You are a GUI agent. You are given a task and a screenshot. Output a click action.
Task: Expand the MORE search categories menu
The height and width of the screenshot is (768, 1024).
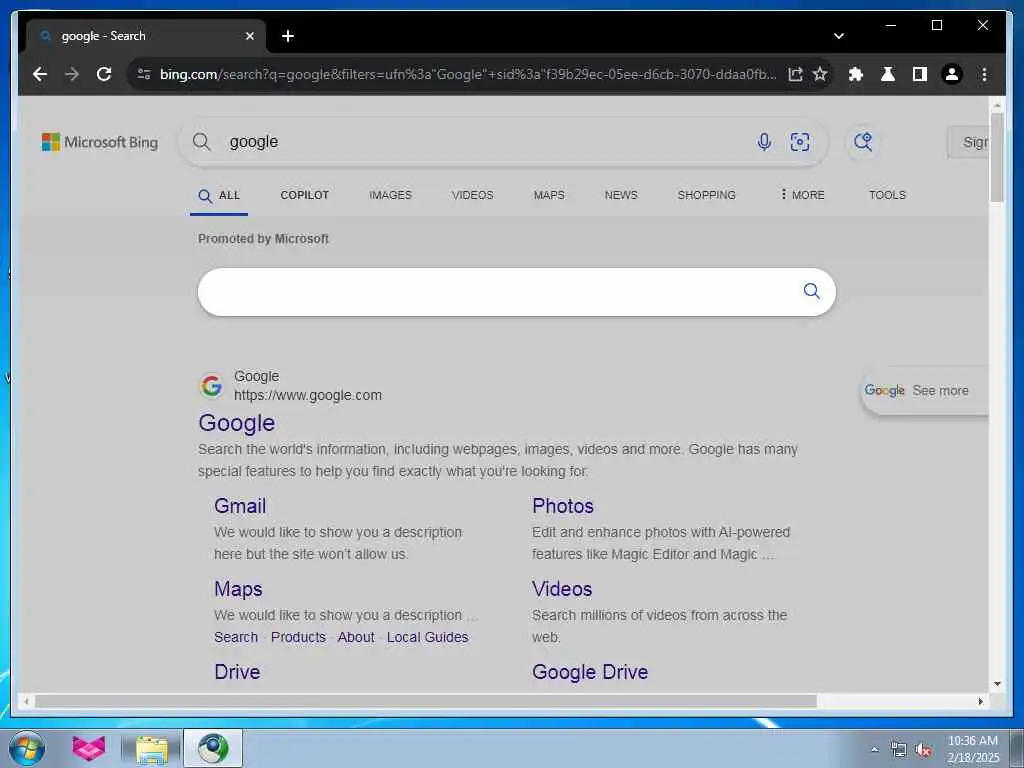pos(802,195)
